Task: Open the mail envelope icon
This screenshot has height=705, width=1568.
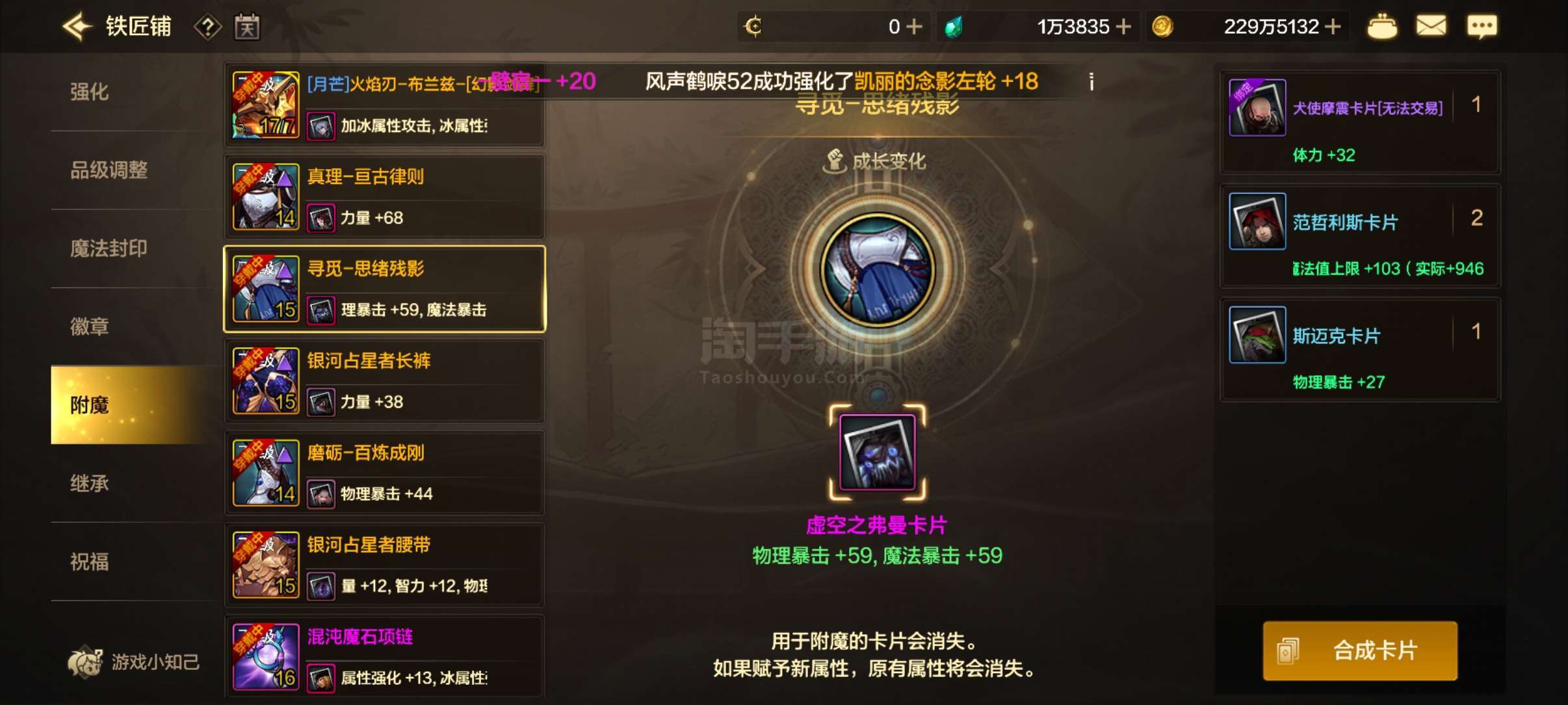Action: [x=1431, y=27]
